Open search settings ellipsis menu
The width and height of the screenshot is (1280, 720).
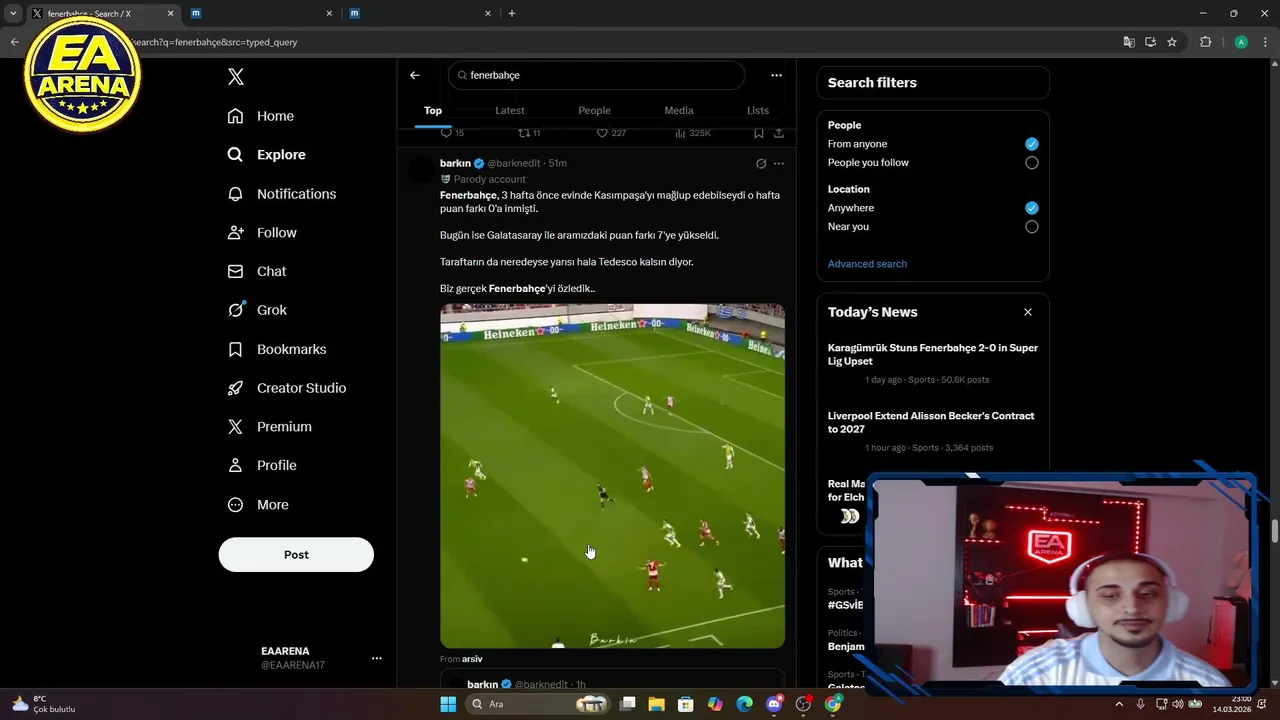(776, 75)
